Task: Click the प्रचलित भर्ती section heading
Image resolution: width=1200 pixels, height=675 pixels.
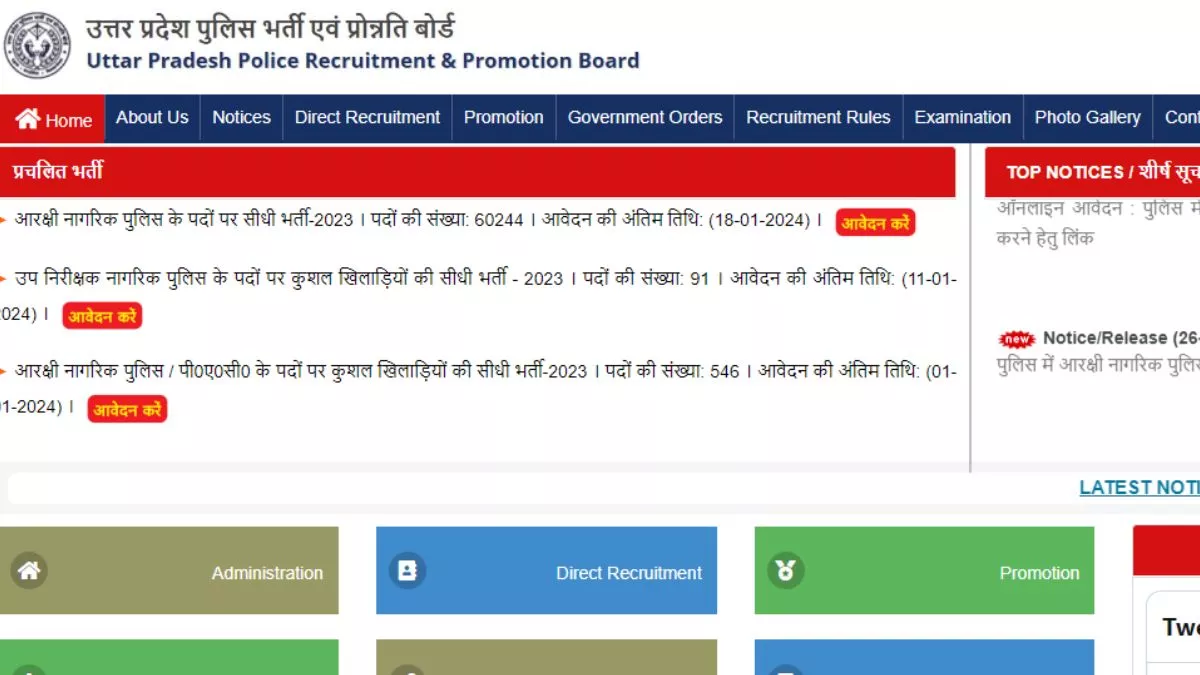Action: pyautogui.click(x=58, y=172)
